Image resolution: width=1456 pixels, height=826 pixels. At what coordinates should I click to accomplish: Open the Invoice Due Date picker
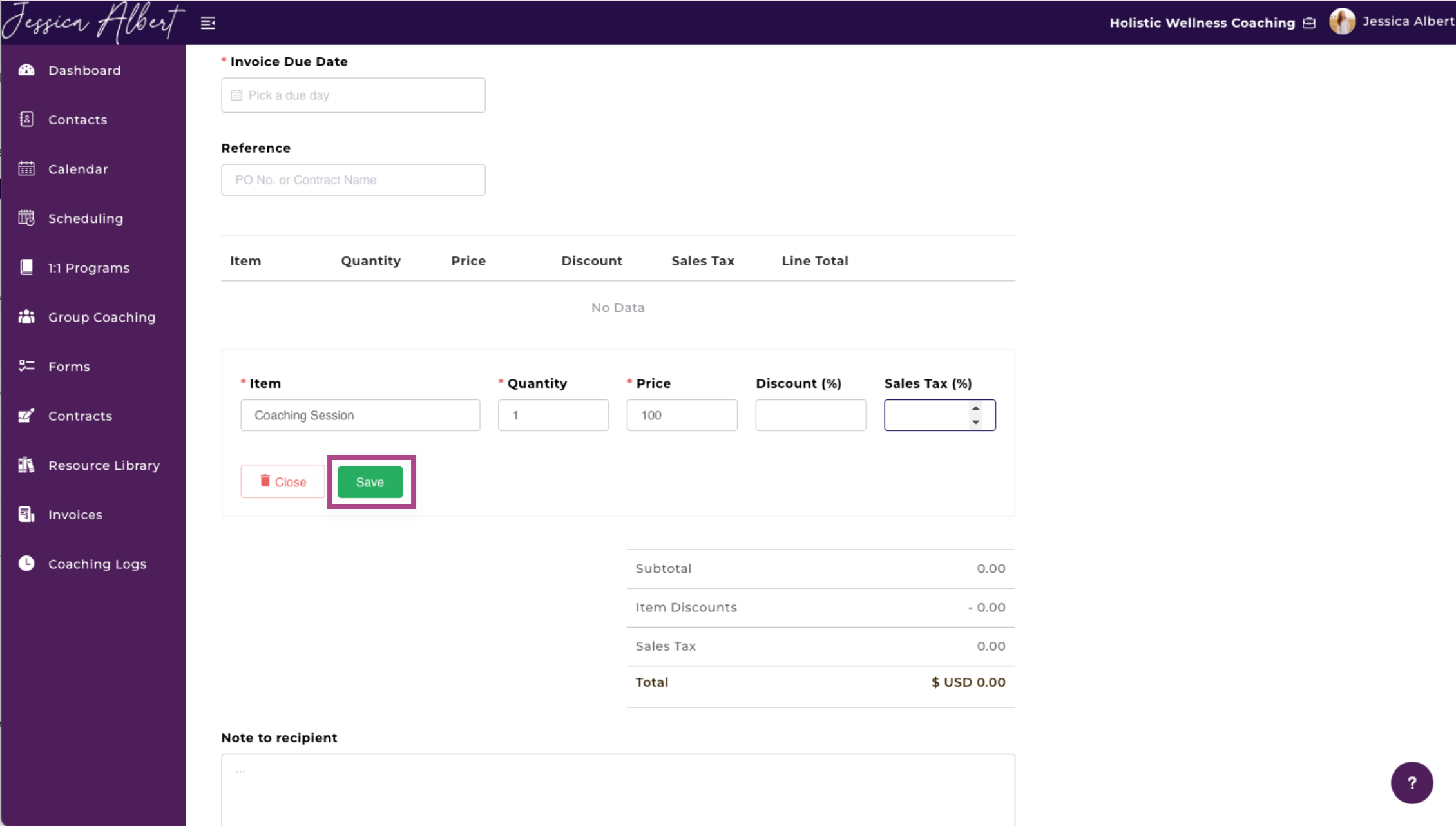tap(353, 95)
